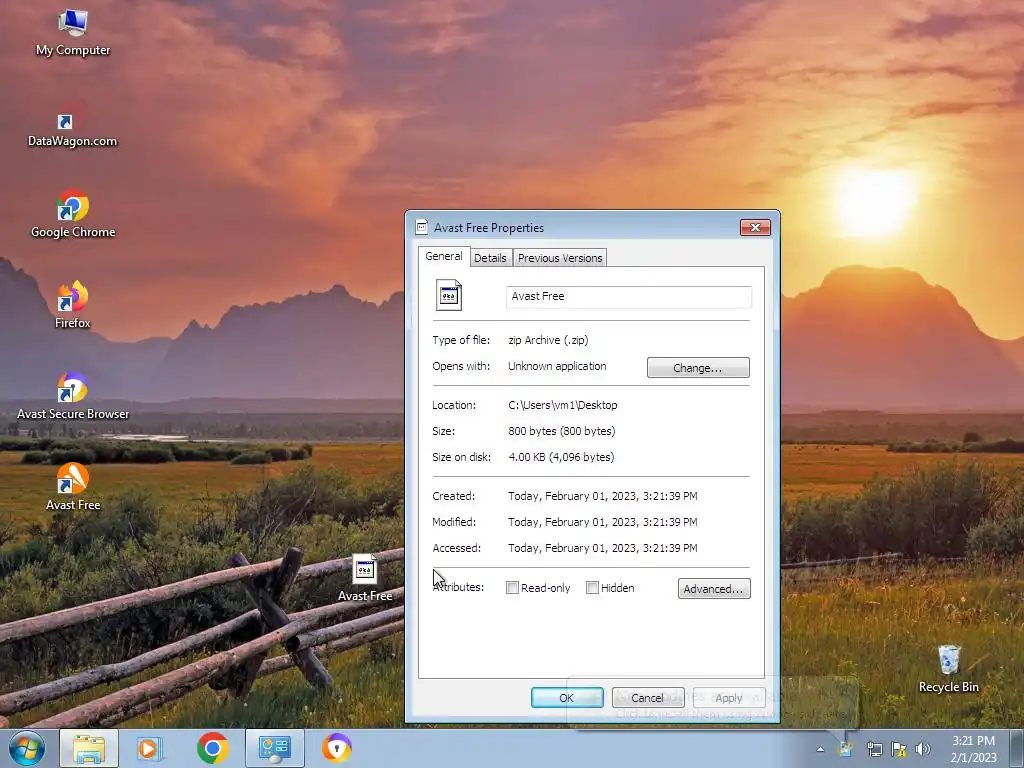Click the file type icon in Properties dialog
Viewport: 1024px width, 768px height.
449,295
